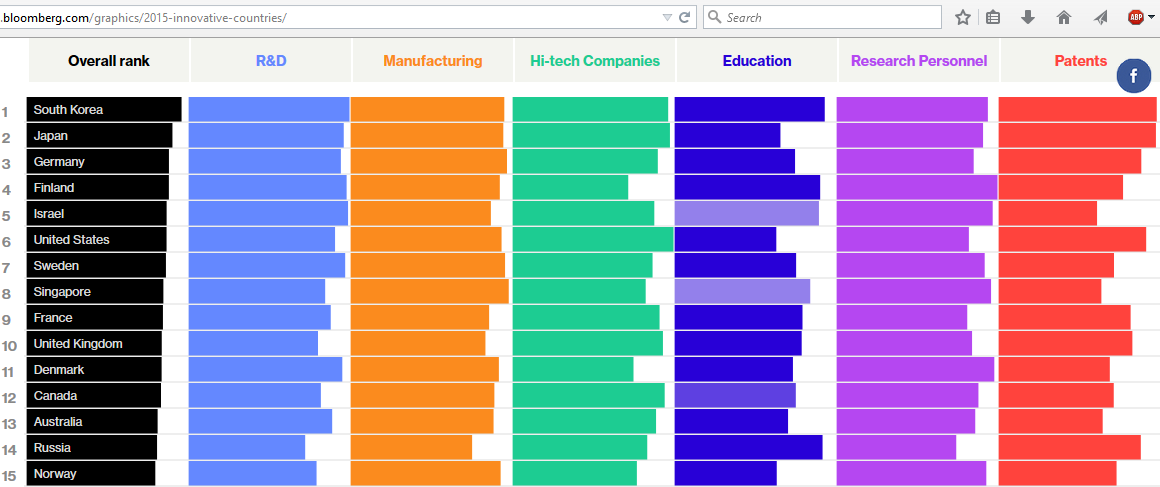This screenshot has width=1160, height=487.
Task: Reload the page with refresh icon
Action: click(685, 17)
